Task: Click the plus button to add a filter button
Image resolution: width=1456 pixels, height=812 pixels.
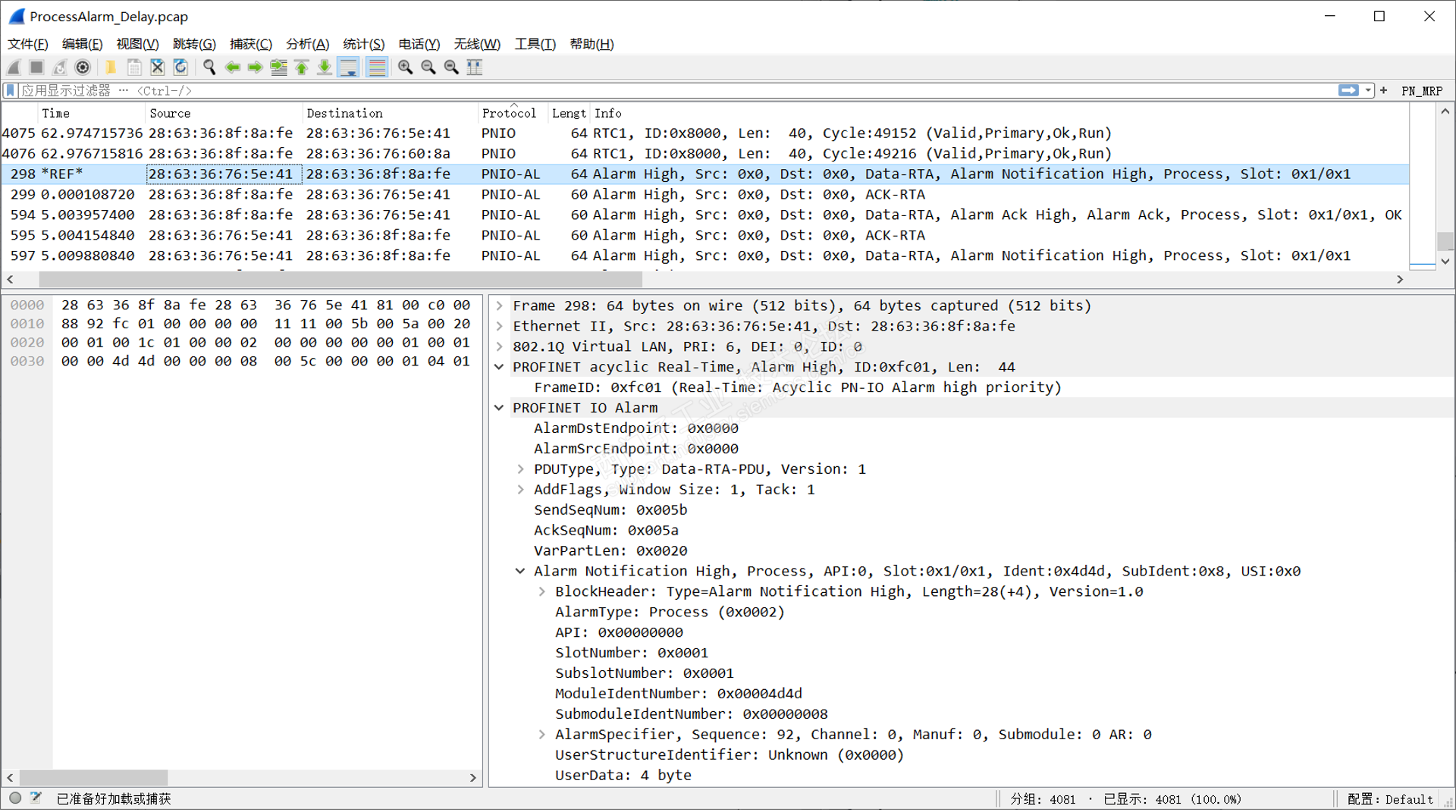Action: 1383,91
